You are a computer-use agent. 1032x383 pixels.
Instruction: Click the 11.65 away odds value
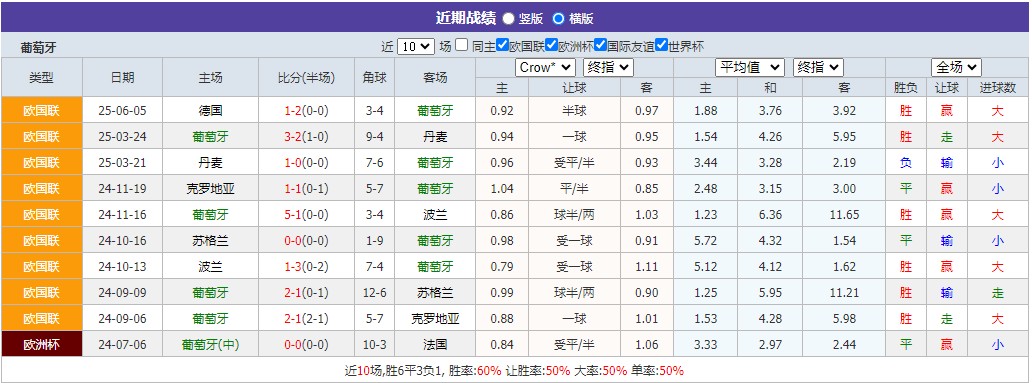[x=844, y=215]
